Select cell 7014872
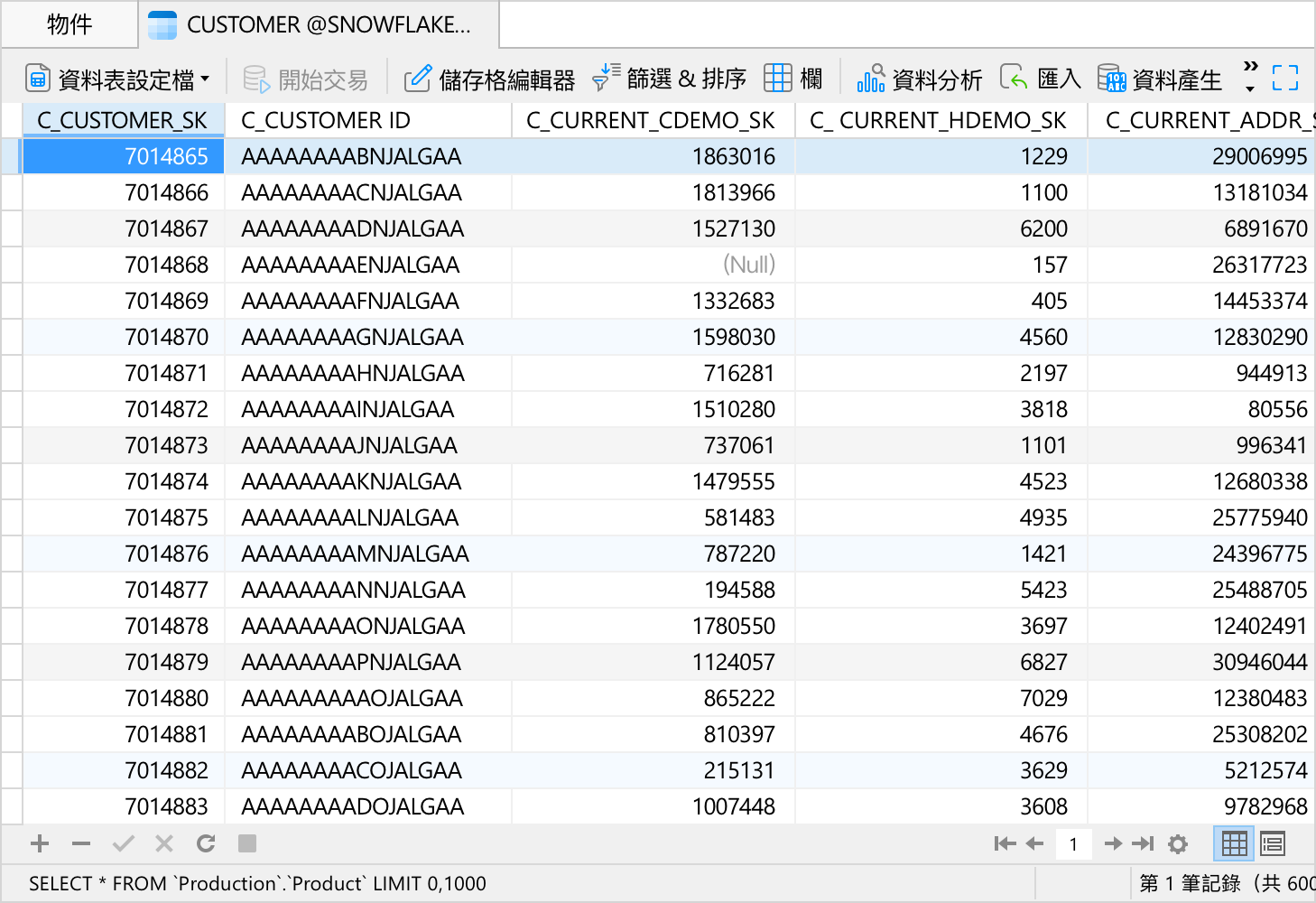1316x903 pixels. tap(124, 409)
